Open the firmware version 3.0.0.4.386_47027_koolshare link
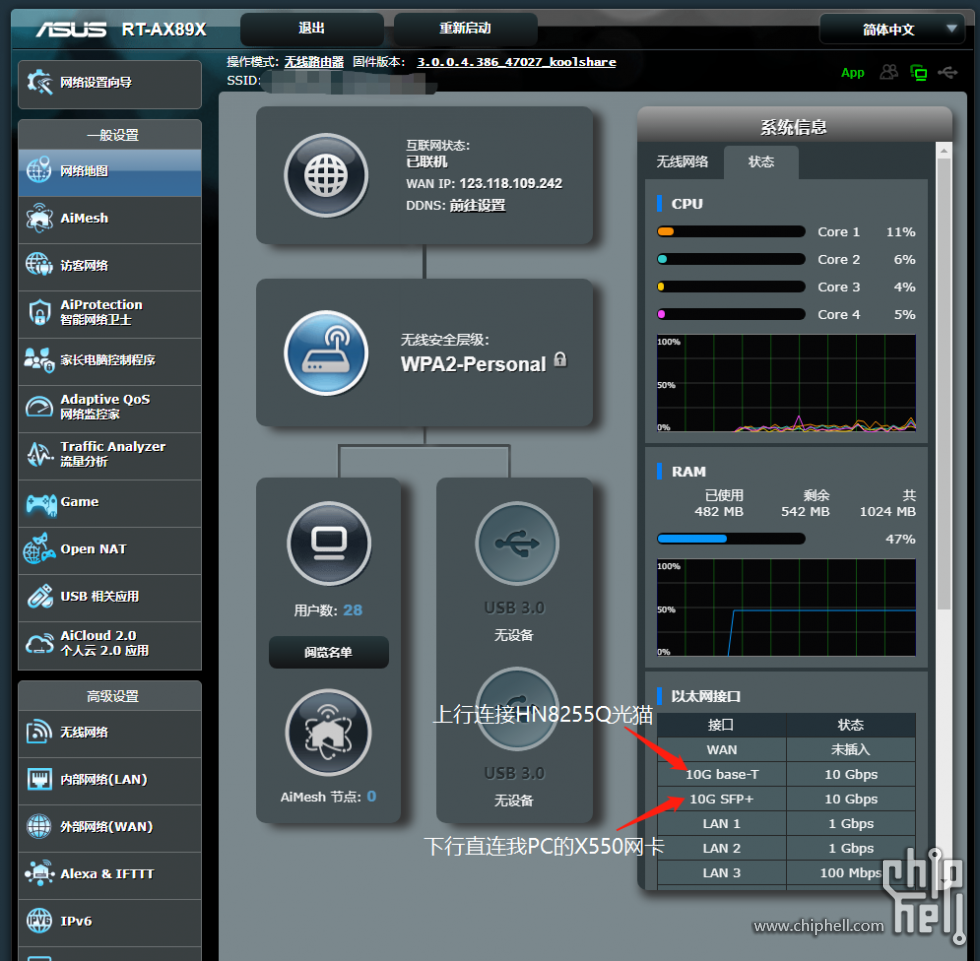980x961 pixels. 516,62
